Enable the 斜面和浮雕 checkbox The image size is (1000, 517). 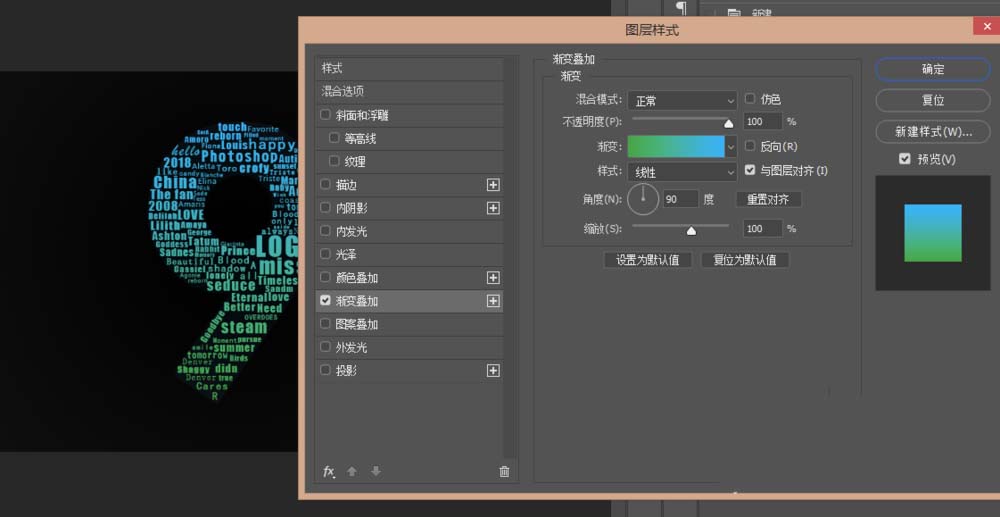(x=325, y=115)
